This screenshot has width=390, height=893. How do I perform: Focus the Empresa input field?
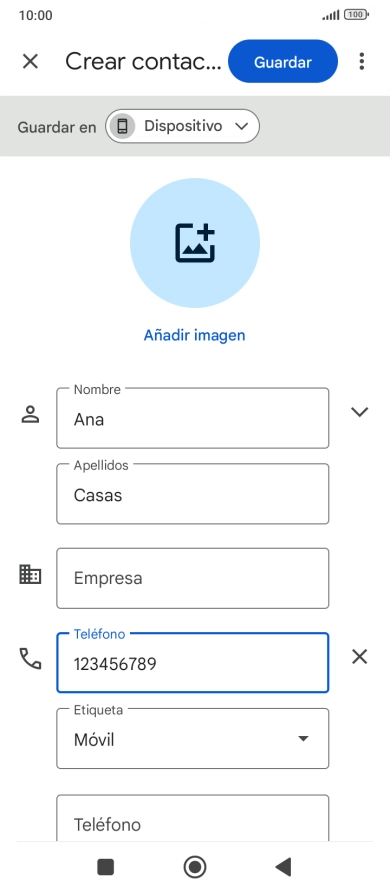pyautogui.click(x=192, y=578)
